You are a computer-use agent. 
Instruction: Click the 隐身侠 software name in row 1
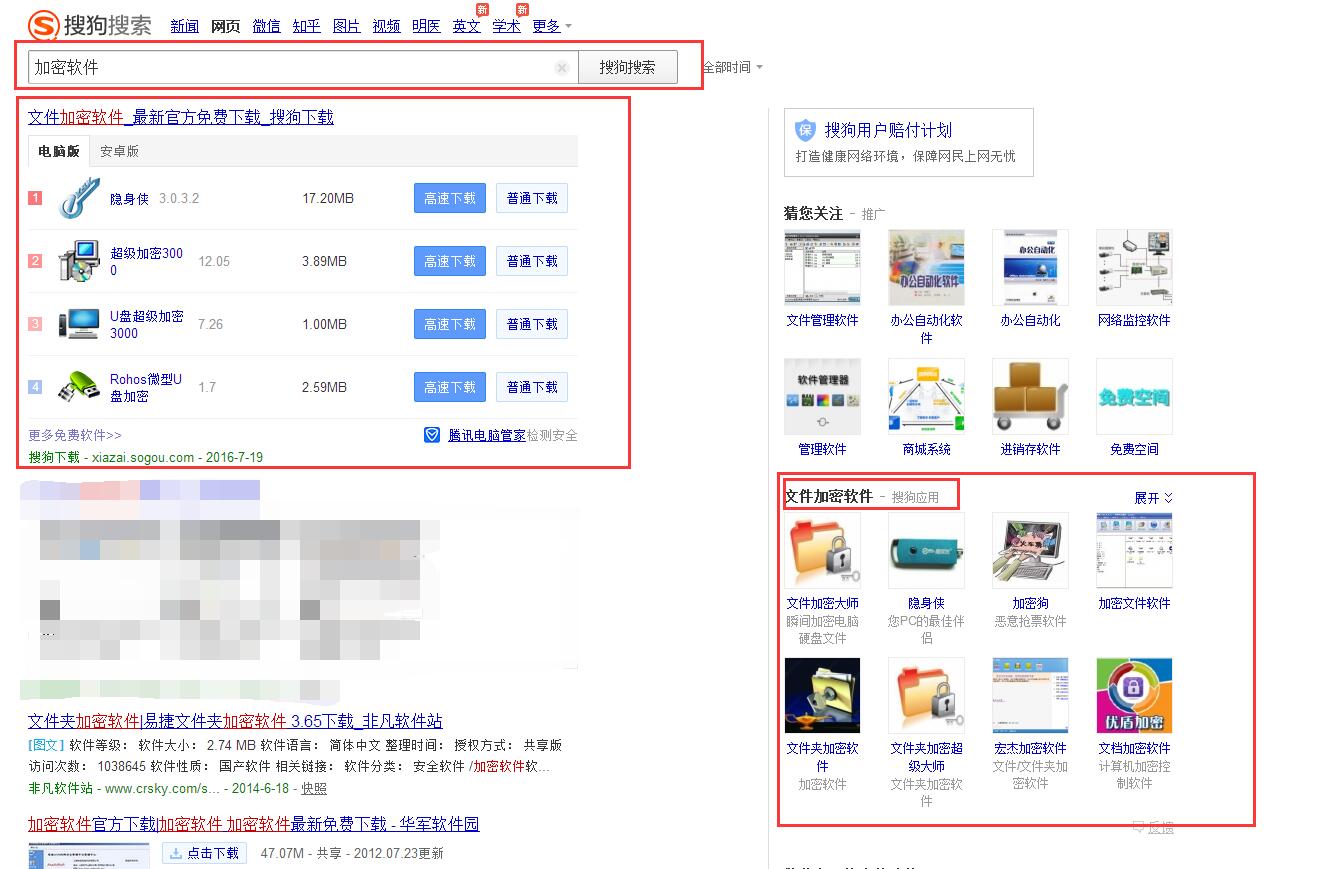tap(130, 198)
